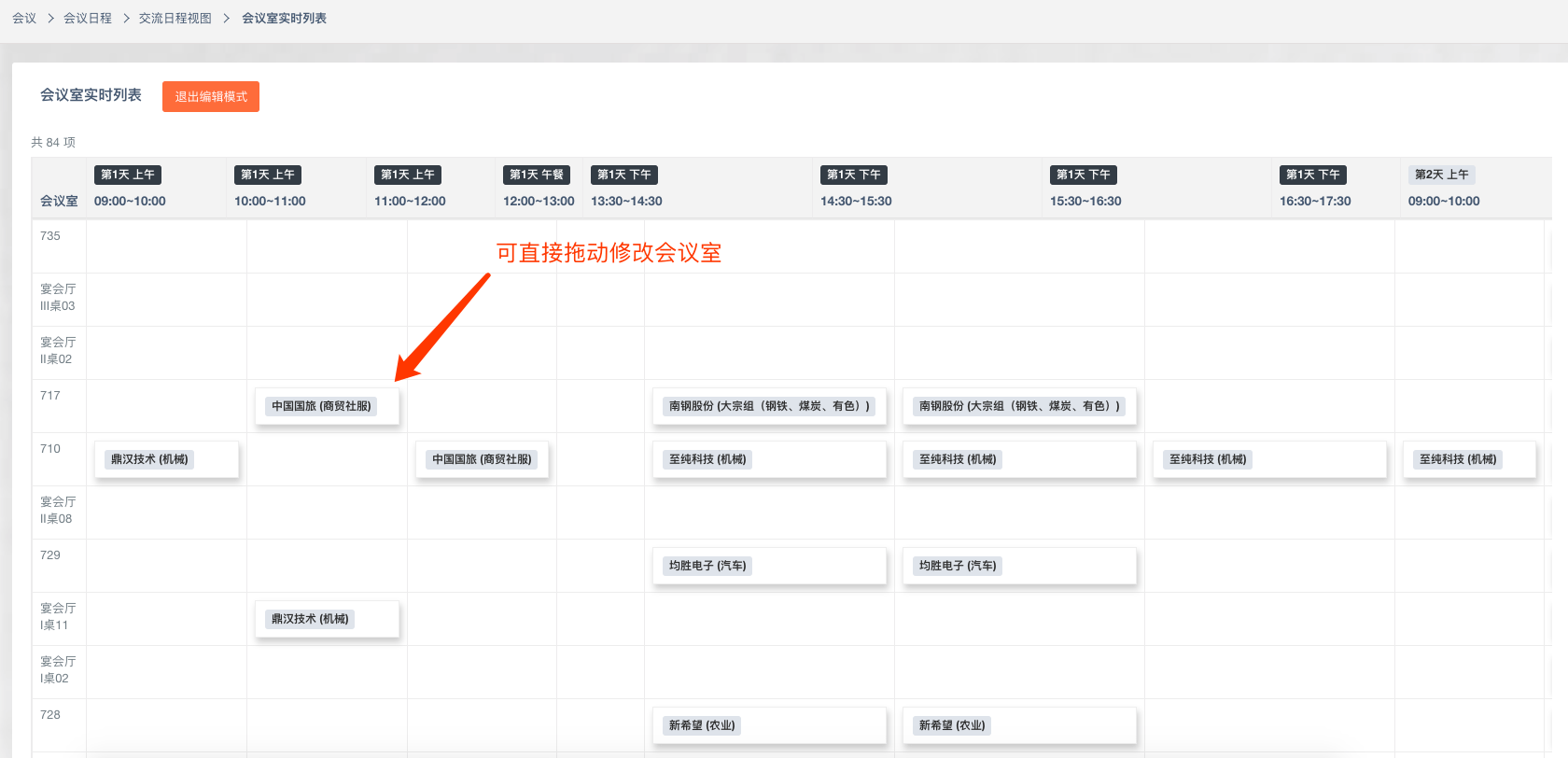Click the 14:30~15:30 time slot header

[856, 201]
